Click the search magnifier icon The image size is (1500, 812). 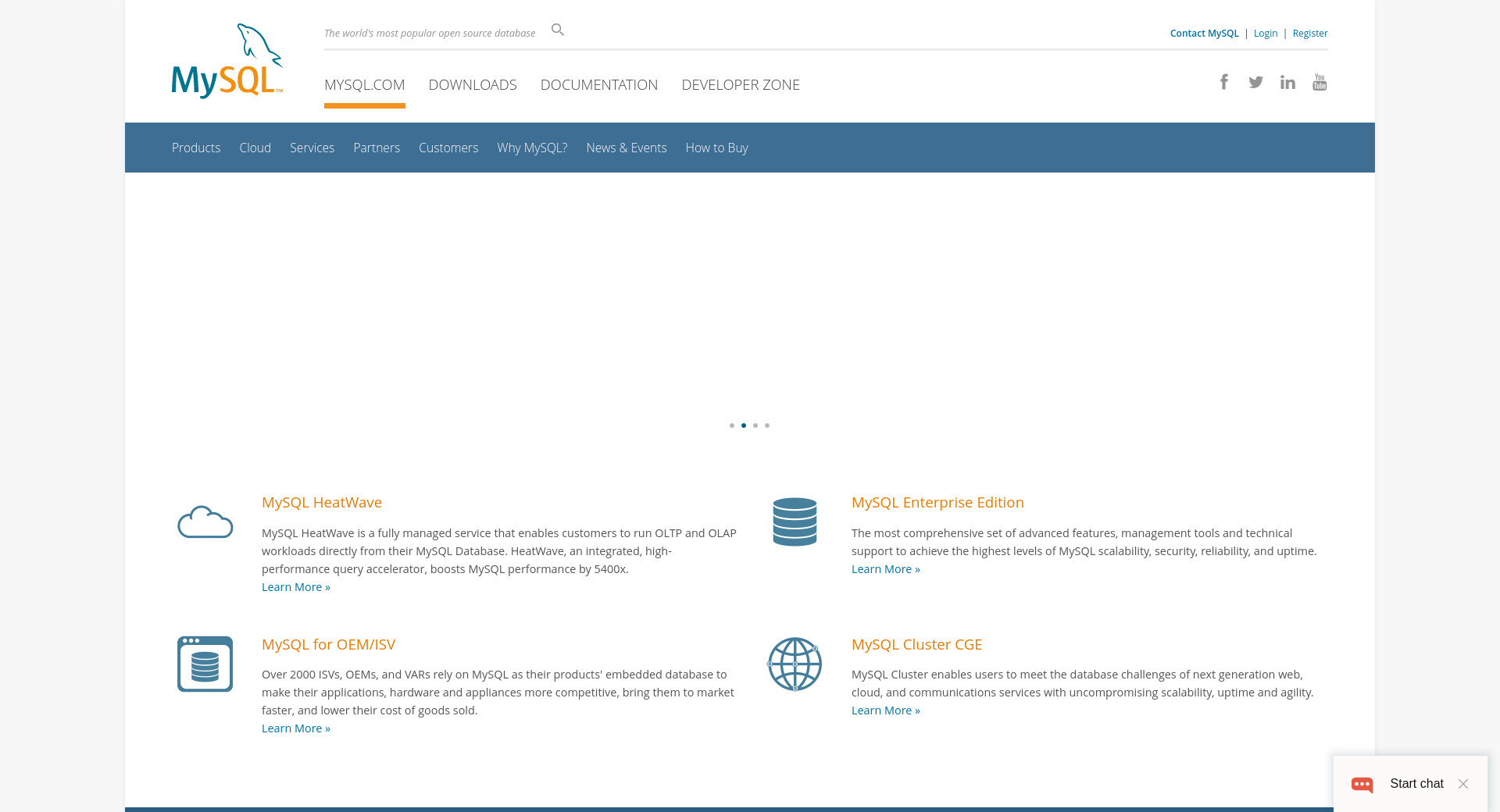[x=557, y=30]
